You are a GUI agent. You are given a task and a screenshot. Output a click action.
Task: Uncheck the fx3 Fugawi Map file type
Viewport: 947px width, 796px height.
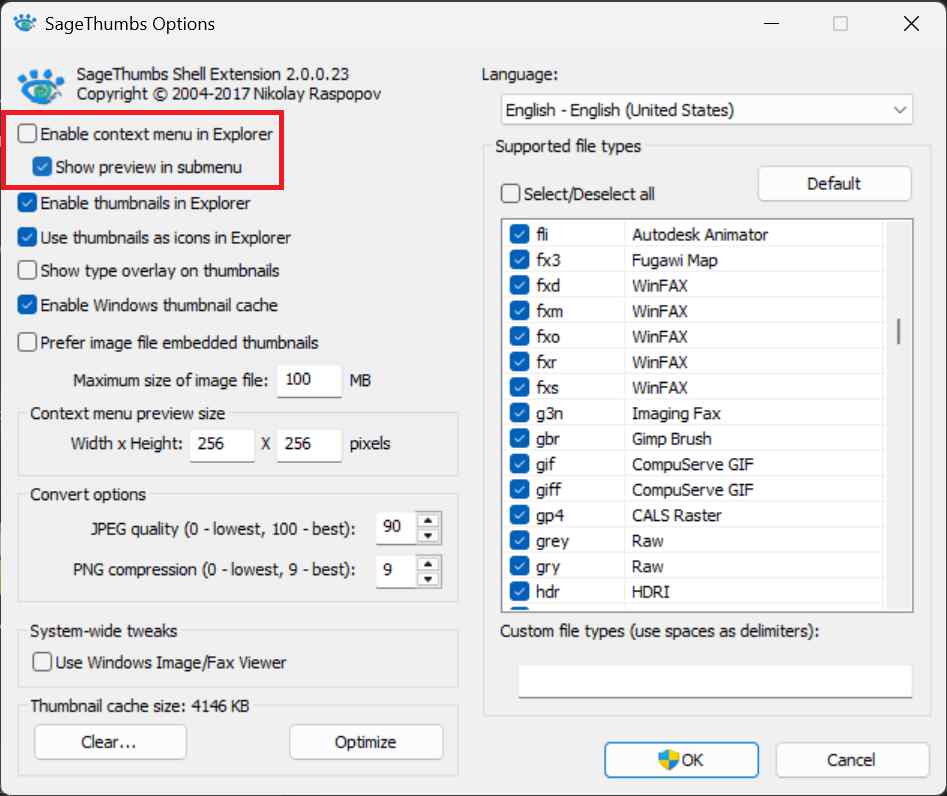pyautogui.click(x=519, y=260)
